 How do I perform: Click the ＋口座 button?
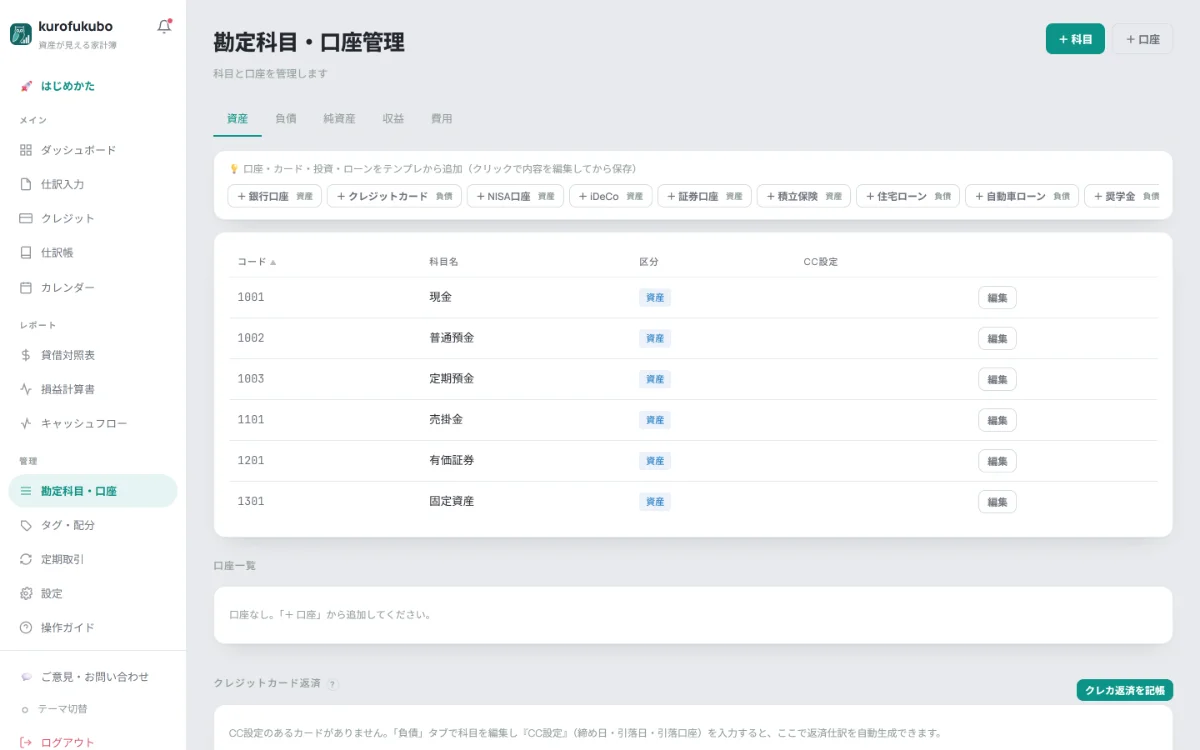[x=1143, y=39]
